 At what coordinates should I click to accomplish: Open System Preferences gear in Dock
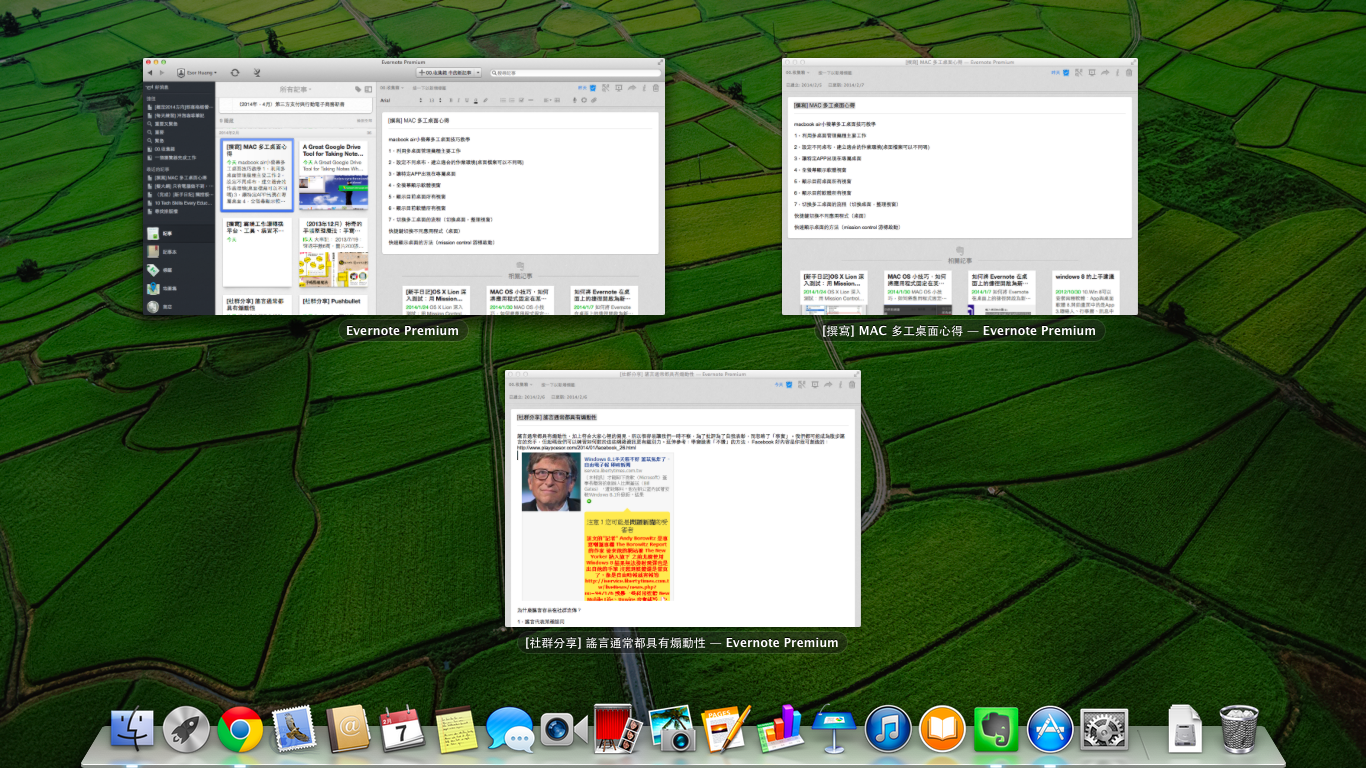(1104, 730)
